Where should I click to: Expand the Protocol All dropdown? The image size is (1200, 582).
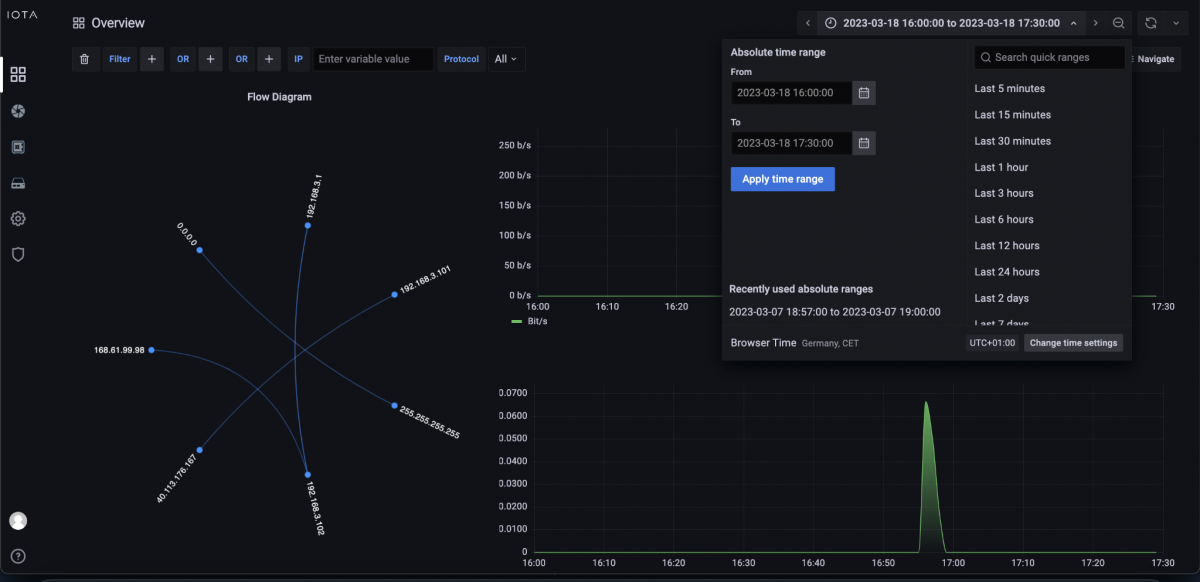pyautogui.click(x=507, y=59)
